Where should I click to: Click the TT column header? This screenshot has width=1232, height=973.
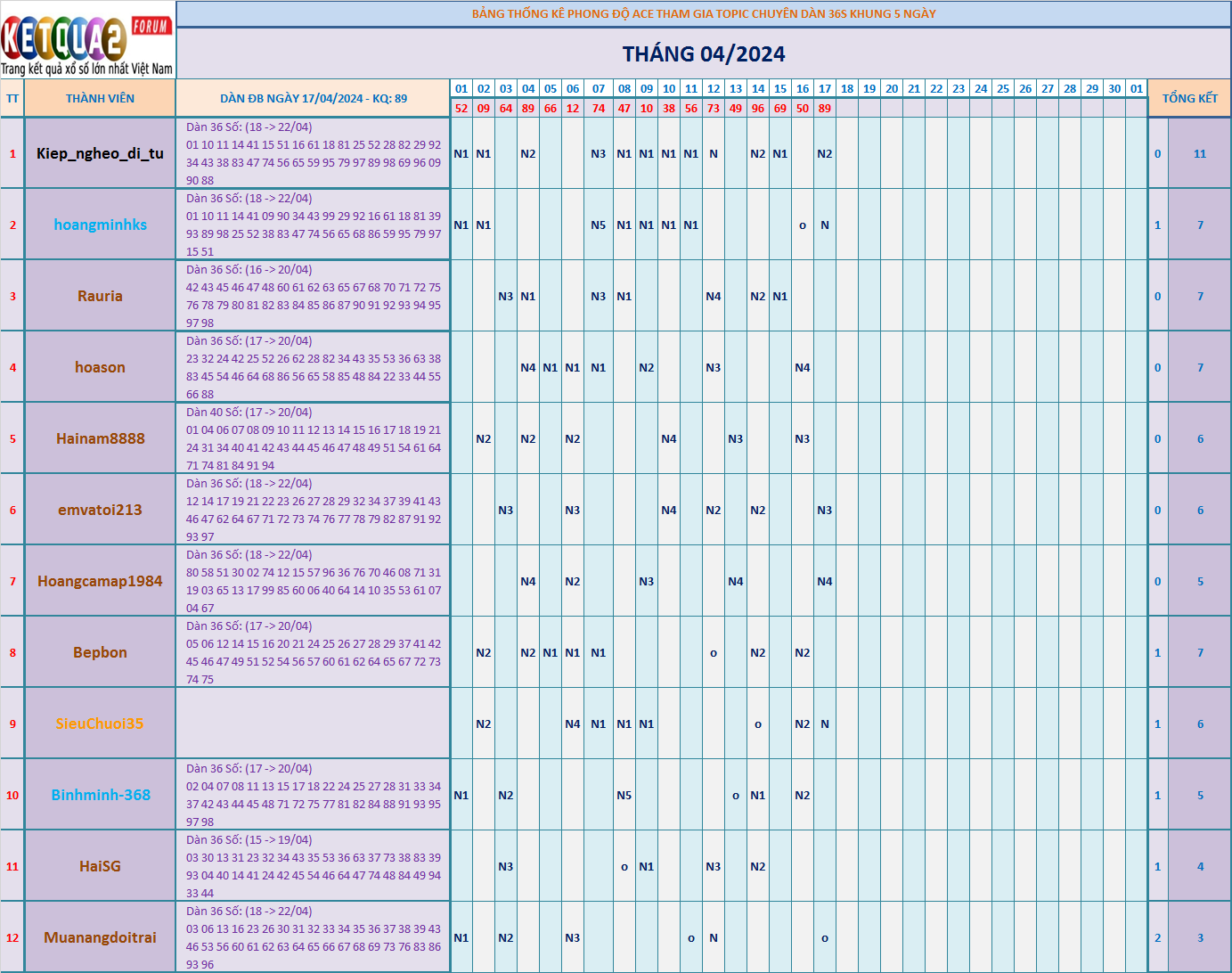[12, 98]
